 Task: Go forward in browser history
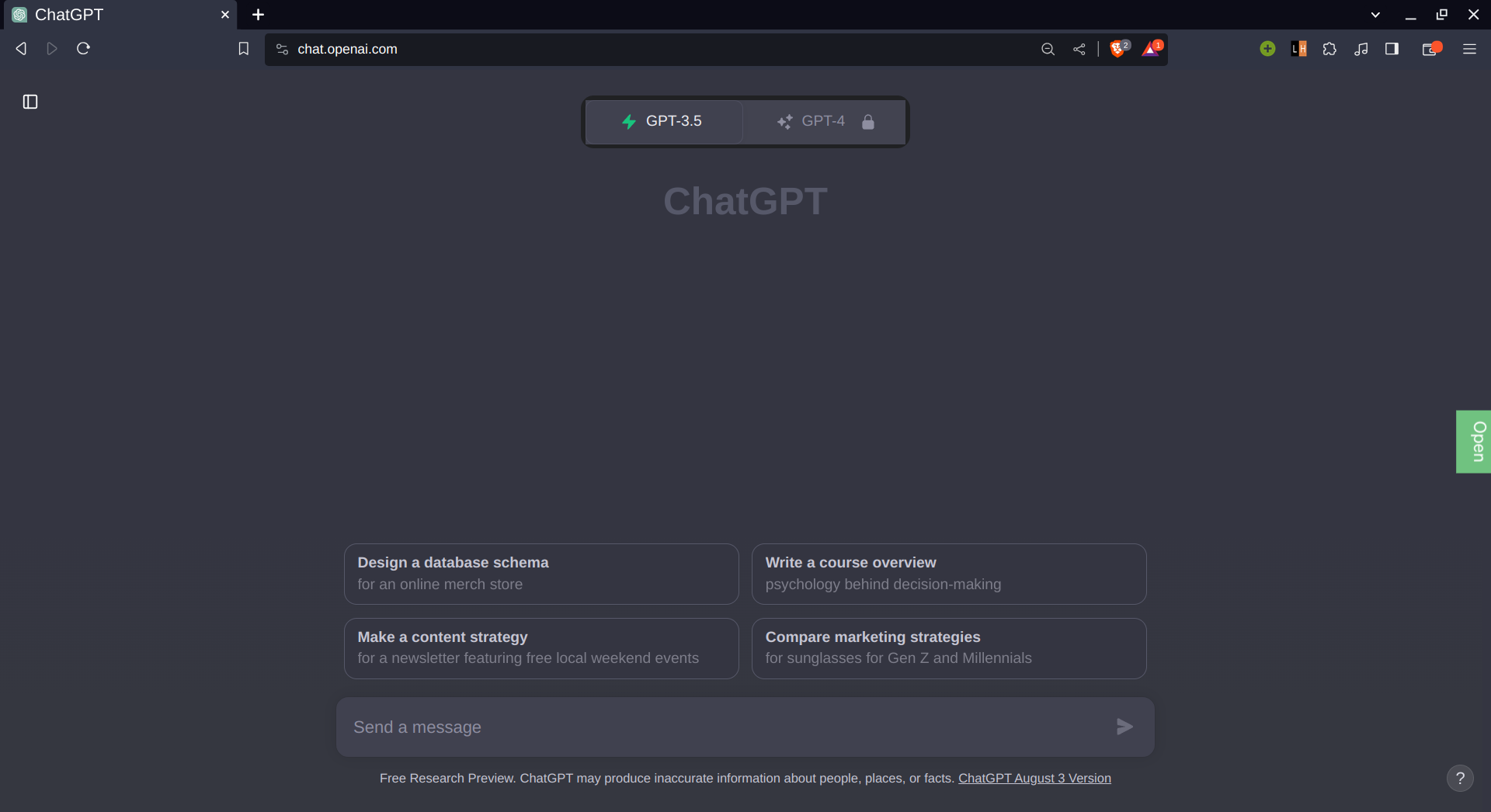pyautogui.click(x=52, y=49)
